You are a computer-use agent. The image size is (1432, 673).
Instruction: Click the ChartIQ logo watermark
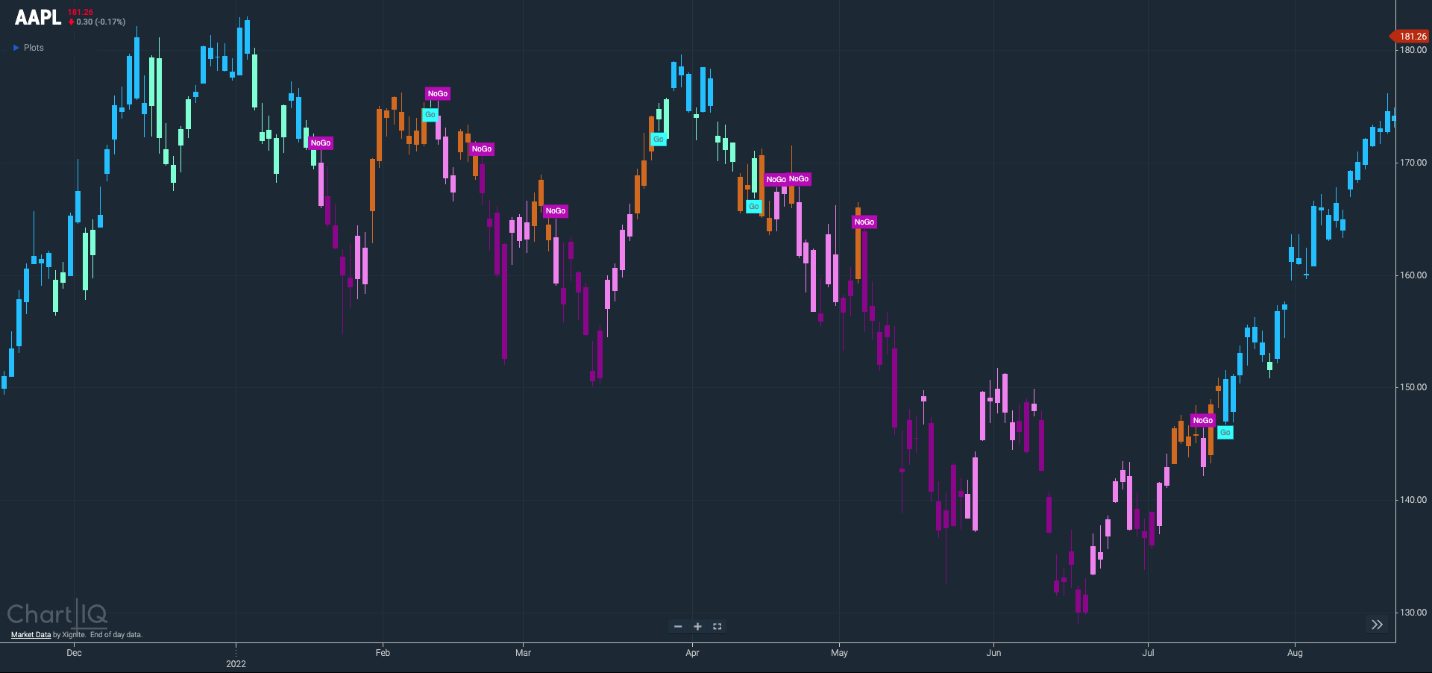click(x=57, y=614)
